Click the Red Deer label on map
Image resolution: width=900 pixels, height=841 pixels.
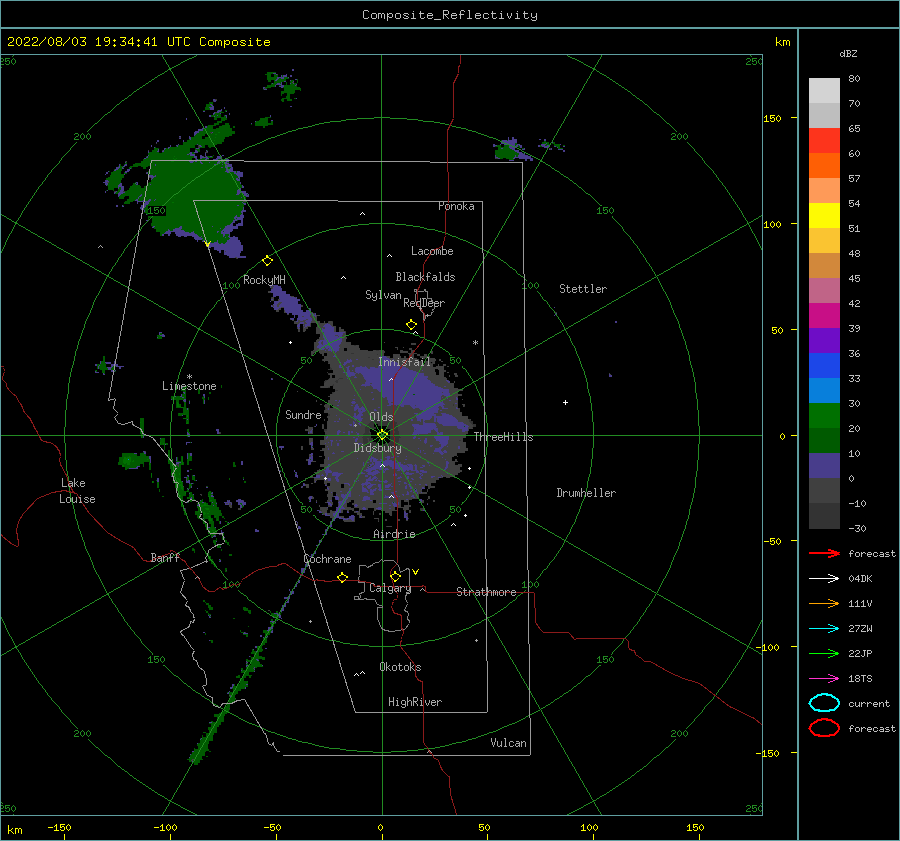pyautogui.click(x=424, y=303)
